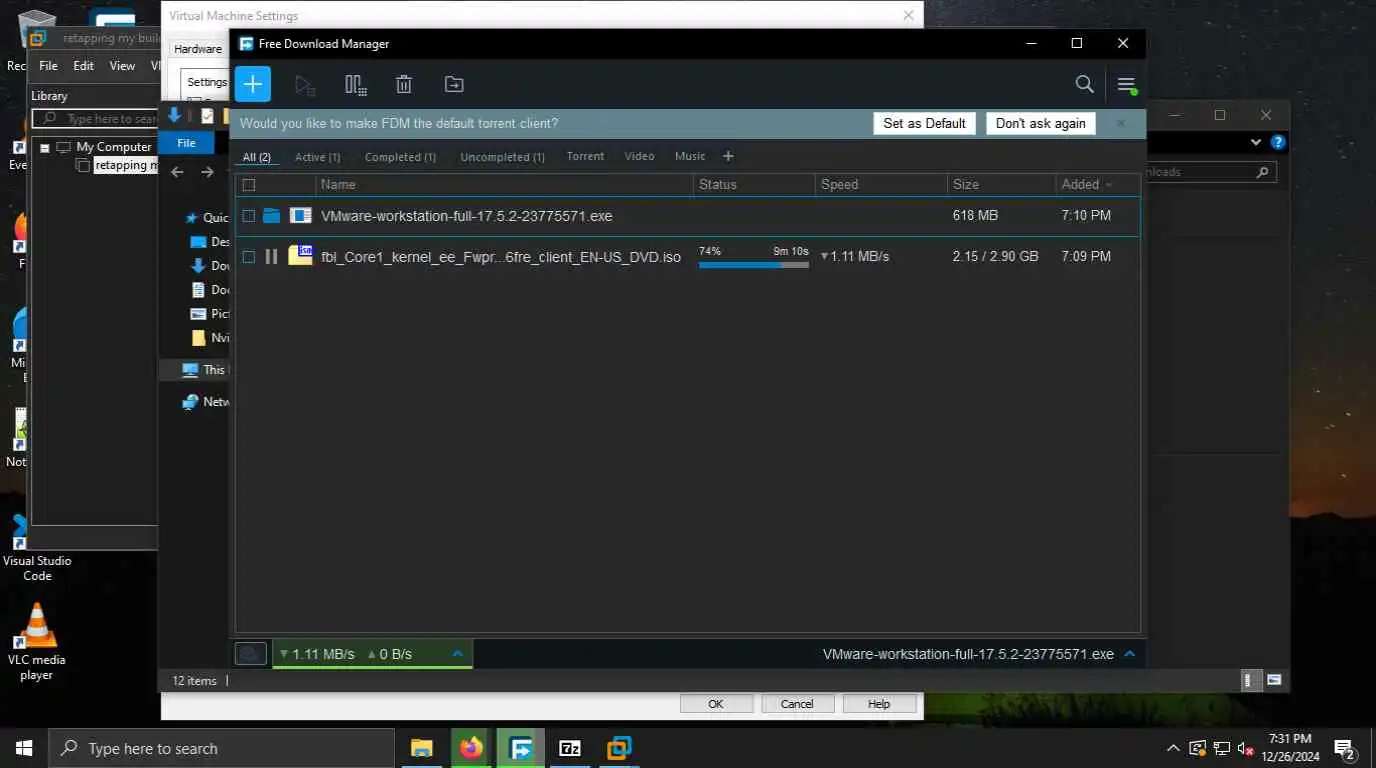Screen dimensions: 1376x768
Task: Toggle snail mode icon in FDM status bar
Action: [x=251, y=654]
